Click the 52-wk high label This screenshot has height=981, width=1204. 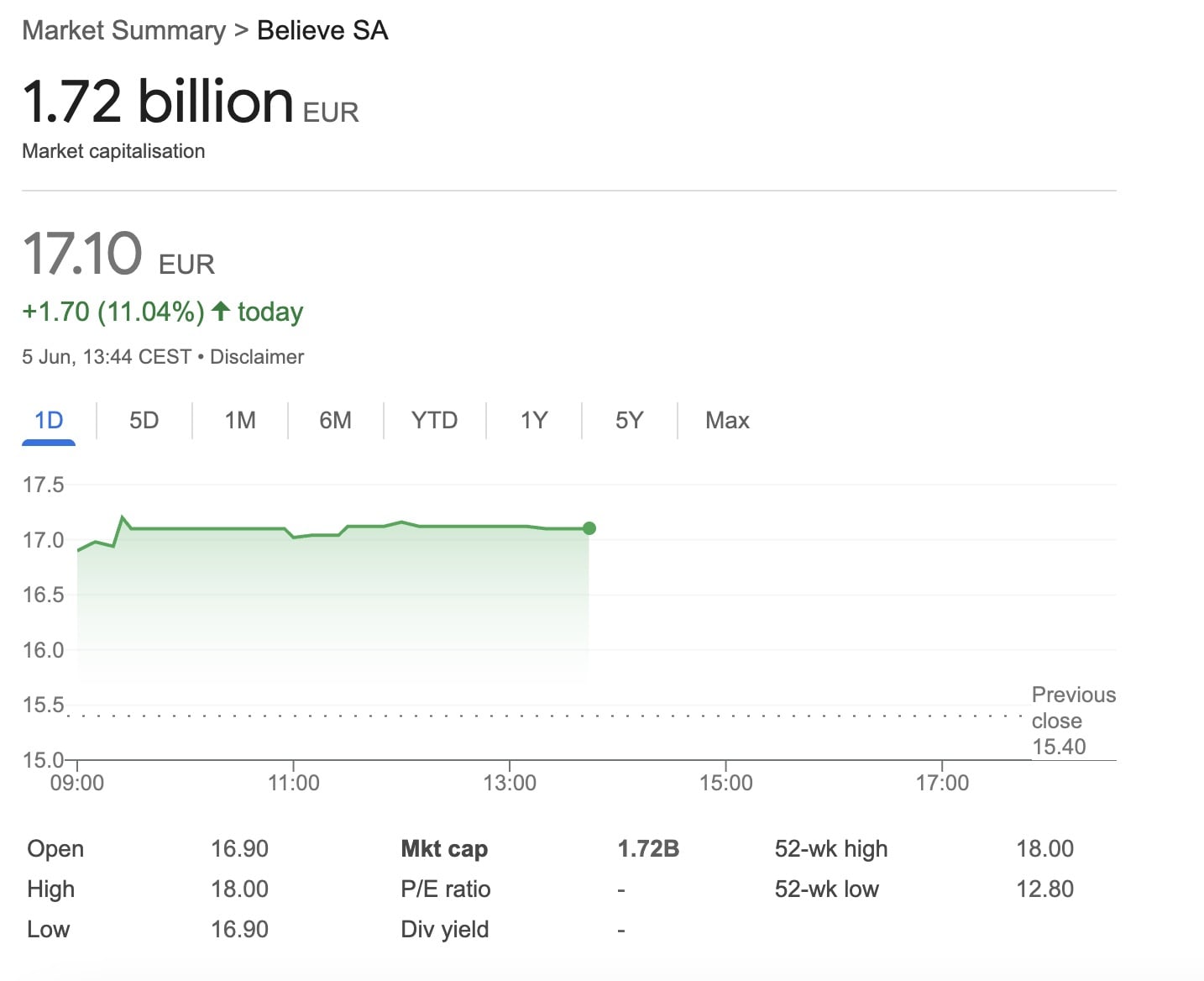tap(830, 848)
